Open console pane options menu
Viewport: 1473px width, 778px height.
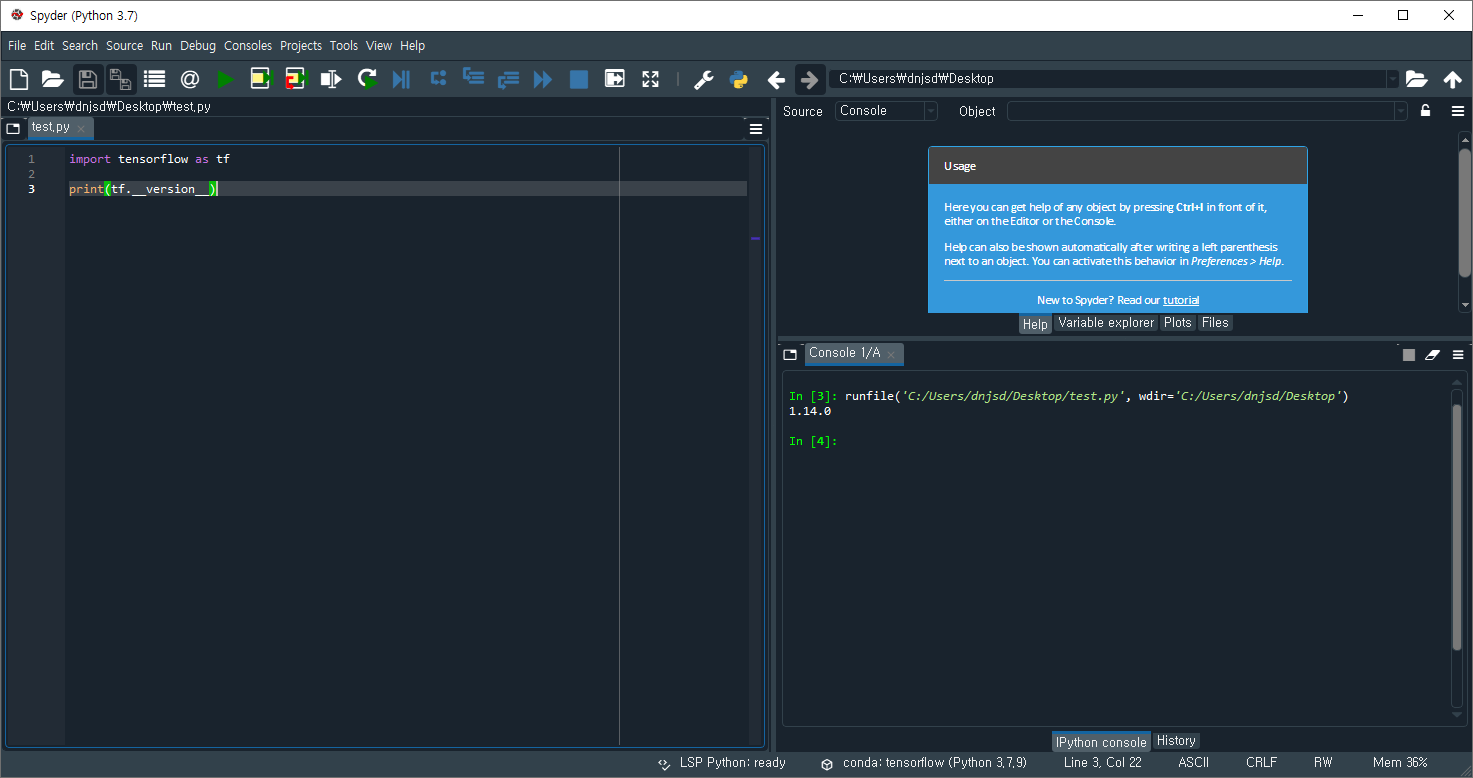[1458, 354]
